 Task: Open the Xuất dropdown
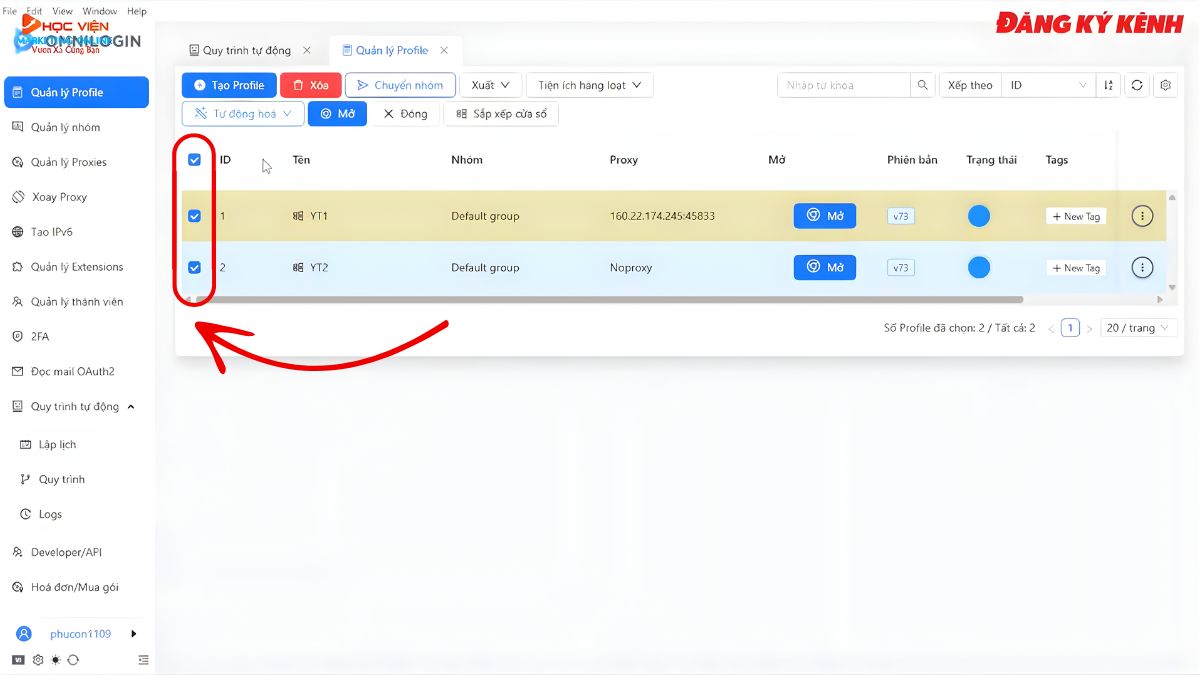490,85
